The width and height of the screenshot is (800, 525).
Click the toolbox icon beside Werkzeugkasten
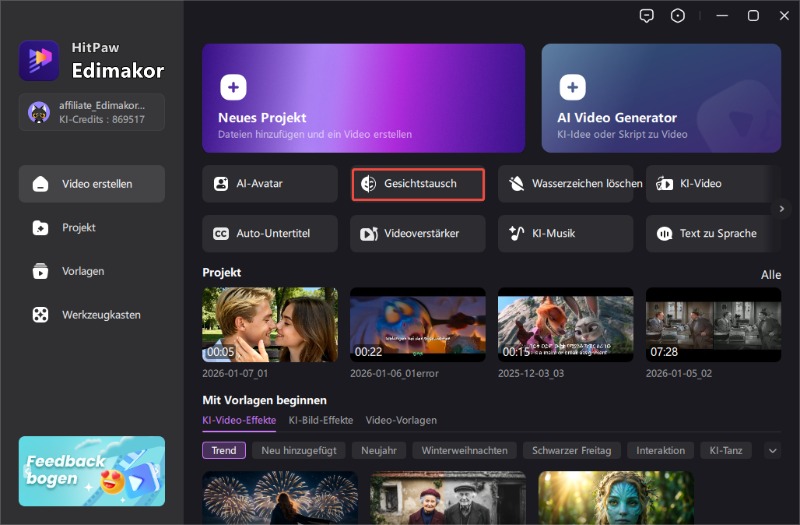point(40,315)
